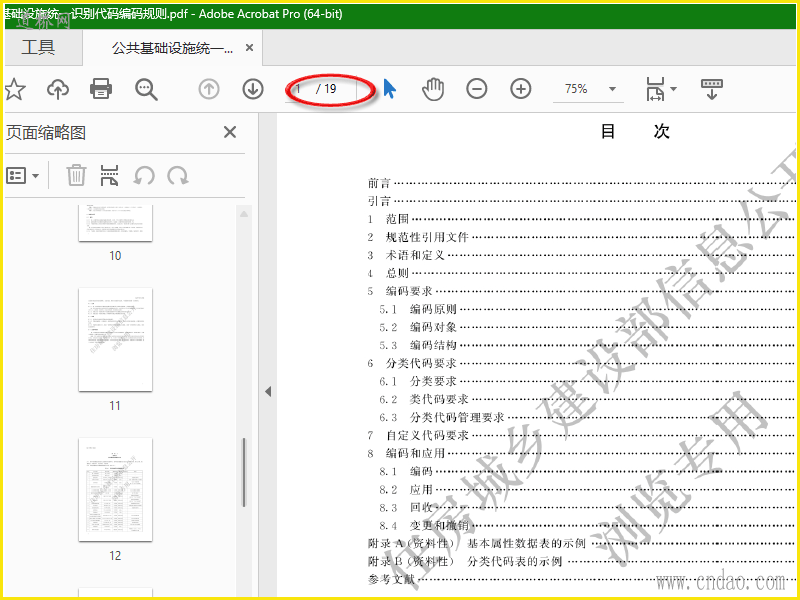Go to next page arrow
This screenshot has width=800, height=600.
253,89
